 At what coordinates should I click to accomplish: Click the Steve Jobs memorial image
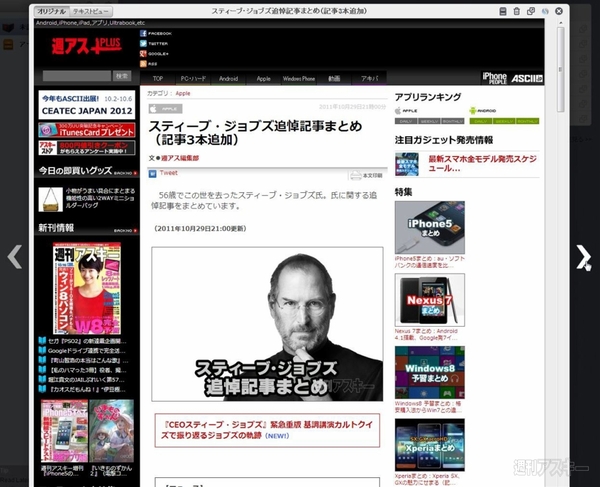point(267,324)
